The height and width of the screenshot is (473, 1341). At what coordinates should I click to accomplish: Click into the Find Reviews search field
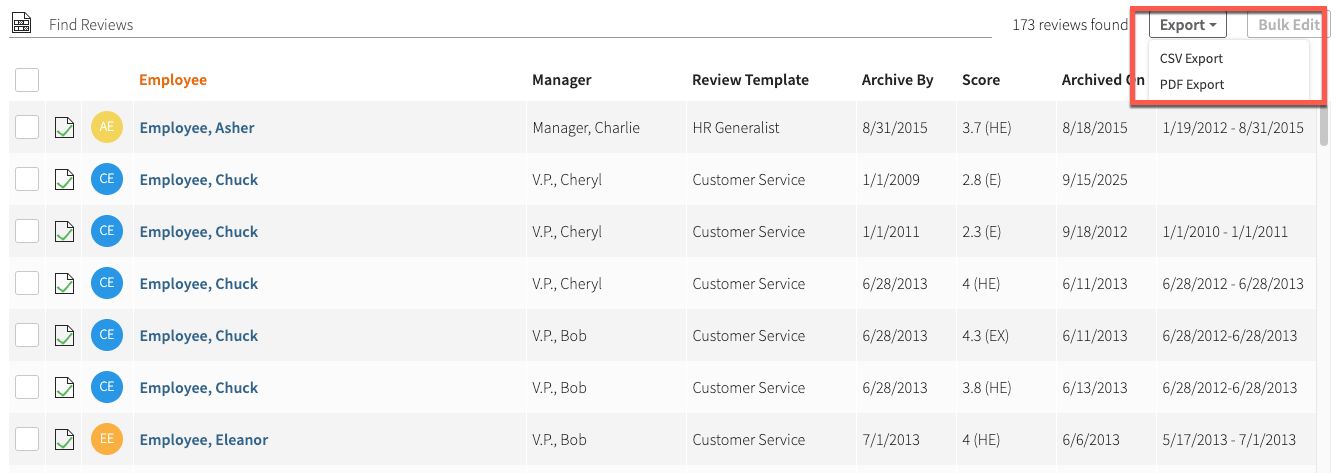500,24
